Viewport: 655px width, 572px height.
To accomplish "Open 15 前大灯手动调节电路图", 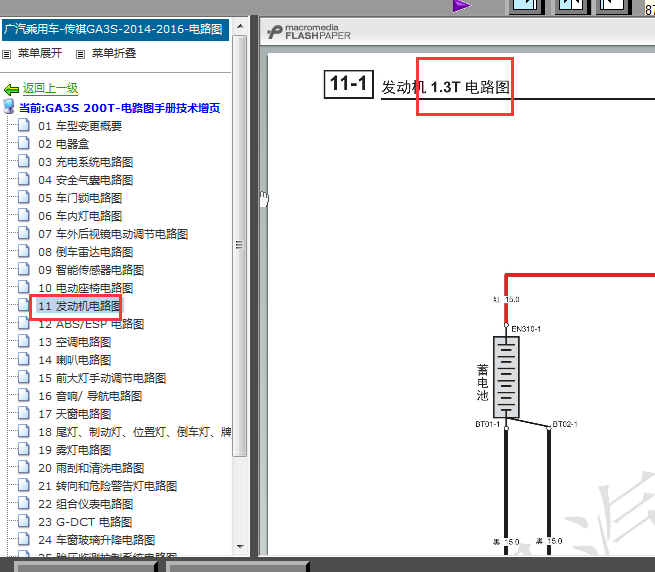I will point(102,378).
